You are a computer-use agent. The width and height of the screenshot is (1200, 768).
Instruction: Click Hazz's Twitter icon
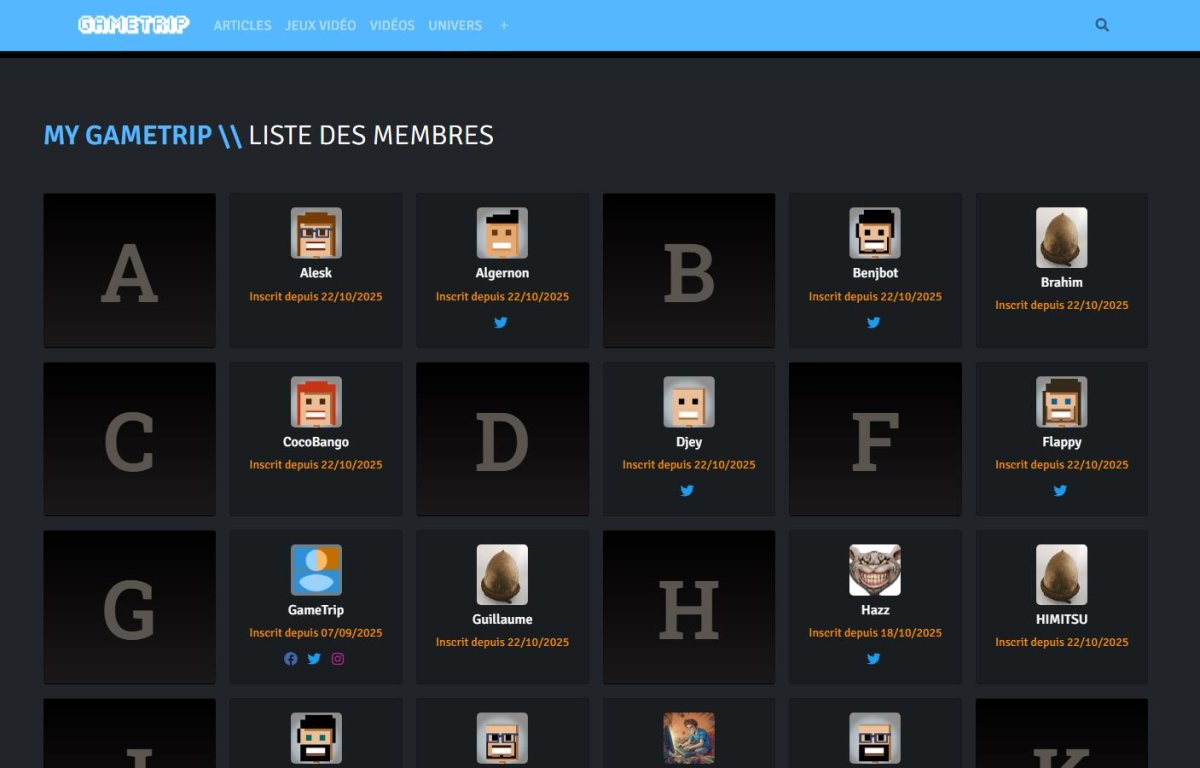pyautogui.click(x=874, y=658)
